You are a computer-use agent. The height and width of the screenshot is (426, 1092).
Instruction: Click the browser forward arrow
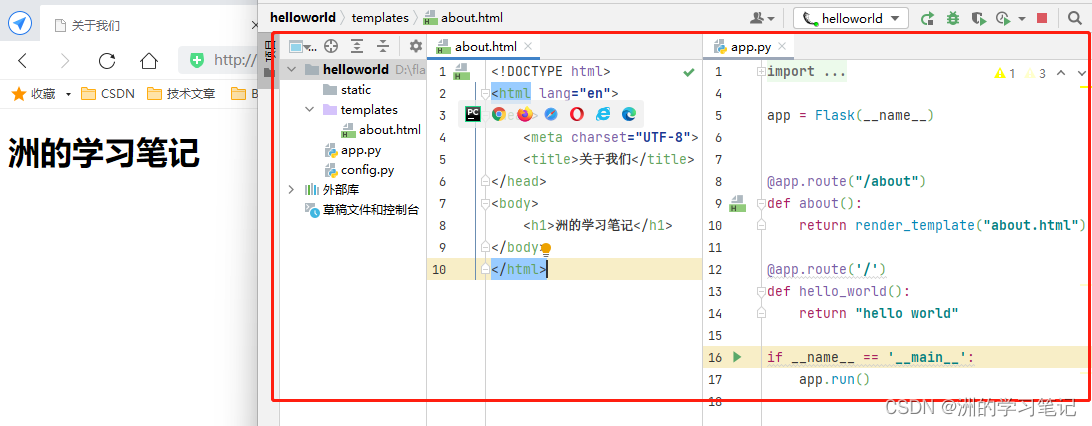65,61
